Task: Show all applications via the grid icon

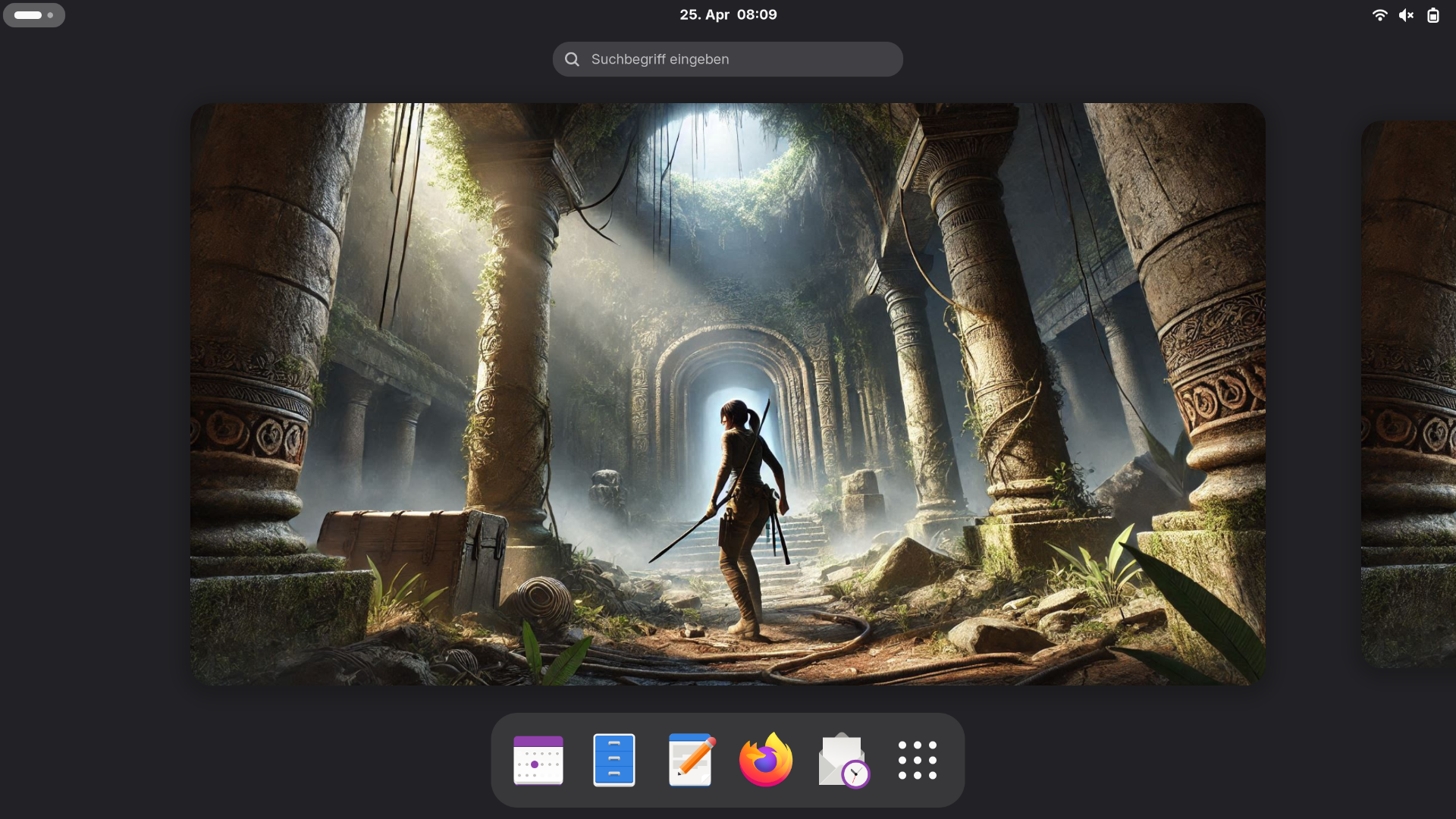Action: point(917,760)
